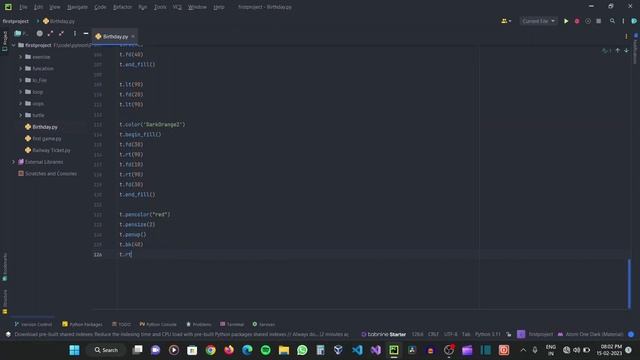Image resolution: width=640 pixels, height=360 pixels.
Task: Open the File menu
Action: pos(23,7)
